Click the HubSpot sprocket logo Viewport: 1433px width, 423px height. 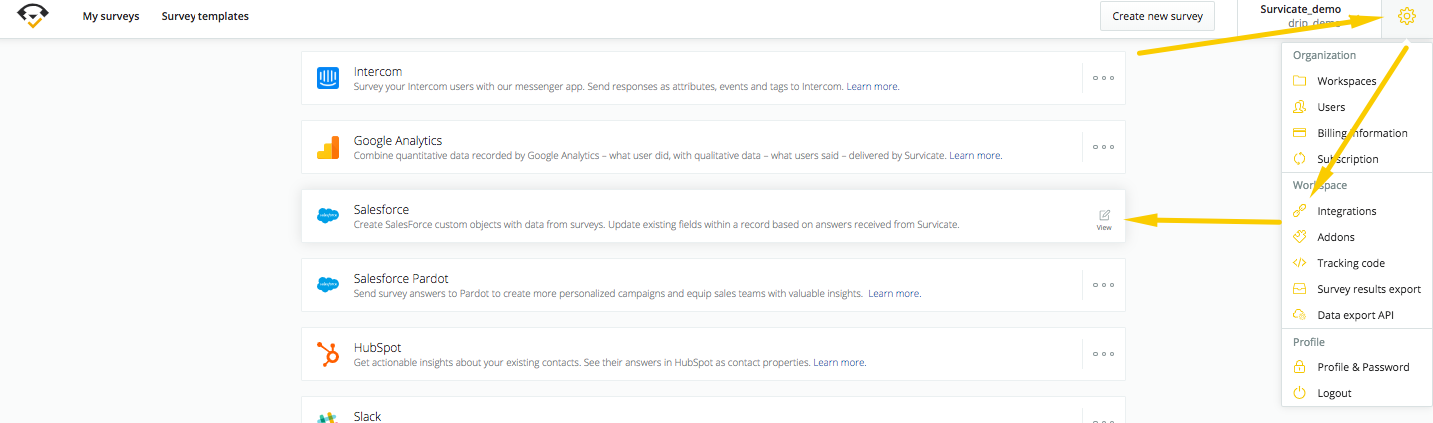point(328,354)
